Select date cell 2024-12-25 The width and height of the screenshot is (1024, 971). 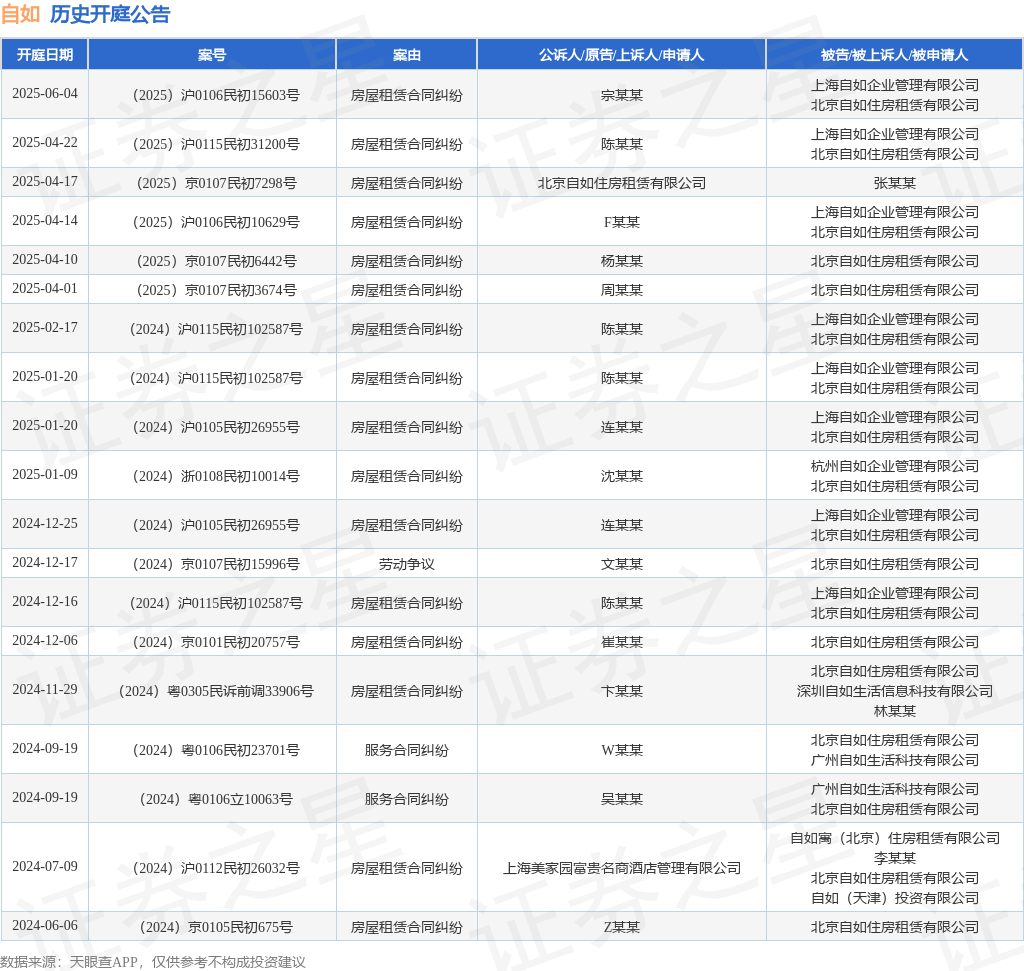point(44,524)
